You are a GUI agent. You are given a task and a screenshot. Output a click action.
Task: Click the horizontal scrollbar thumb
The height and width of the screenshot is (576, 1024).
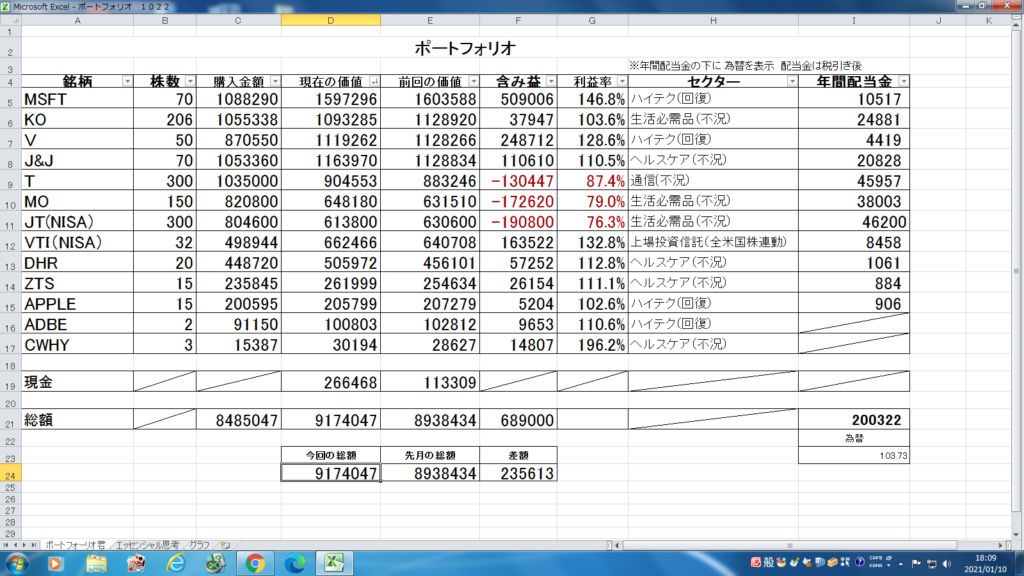tap(790, 545)
